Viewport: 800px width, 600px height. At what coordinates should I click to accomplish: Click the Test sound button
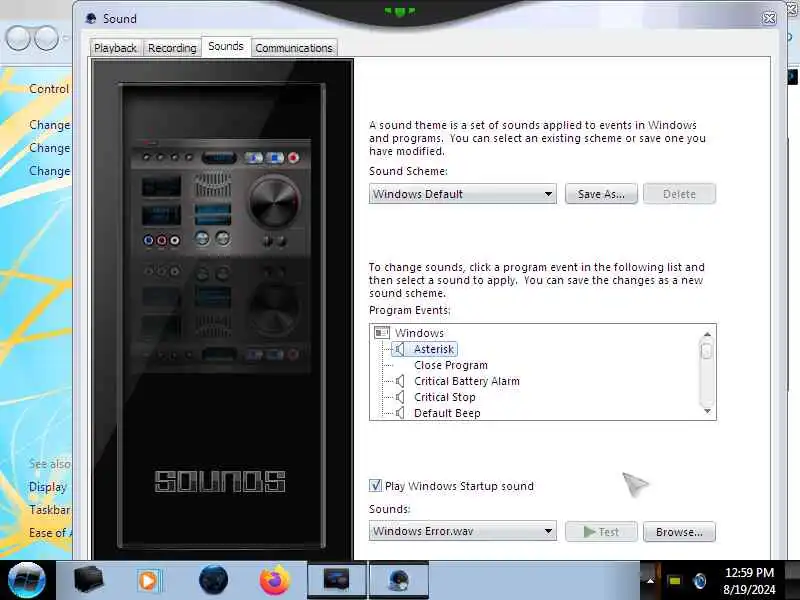(601, 532)
